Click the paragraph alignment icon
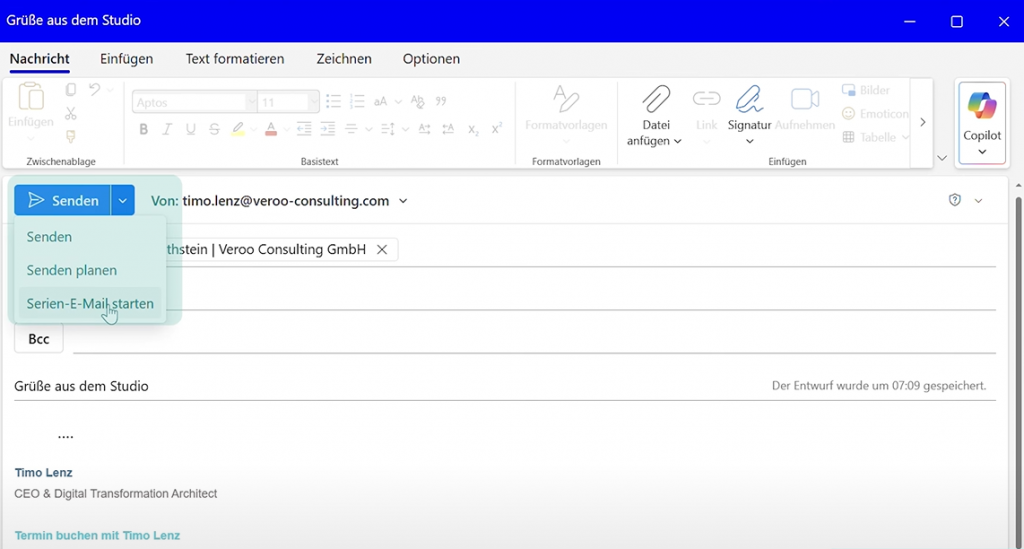1024x549 pixels. (x=351, y=129)
